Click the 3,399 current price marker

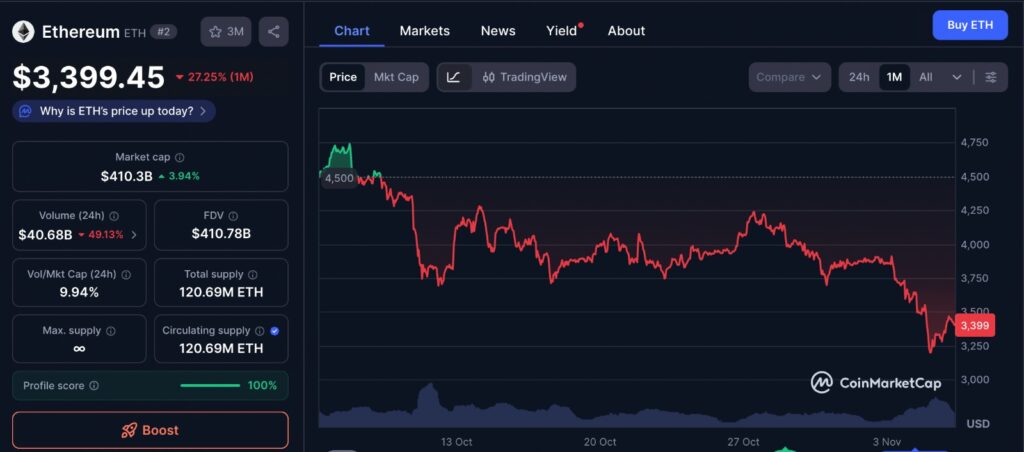[974, 325]
